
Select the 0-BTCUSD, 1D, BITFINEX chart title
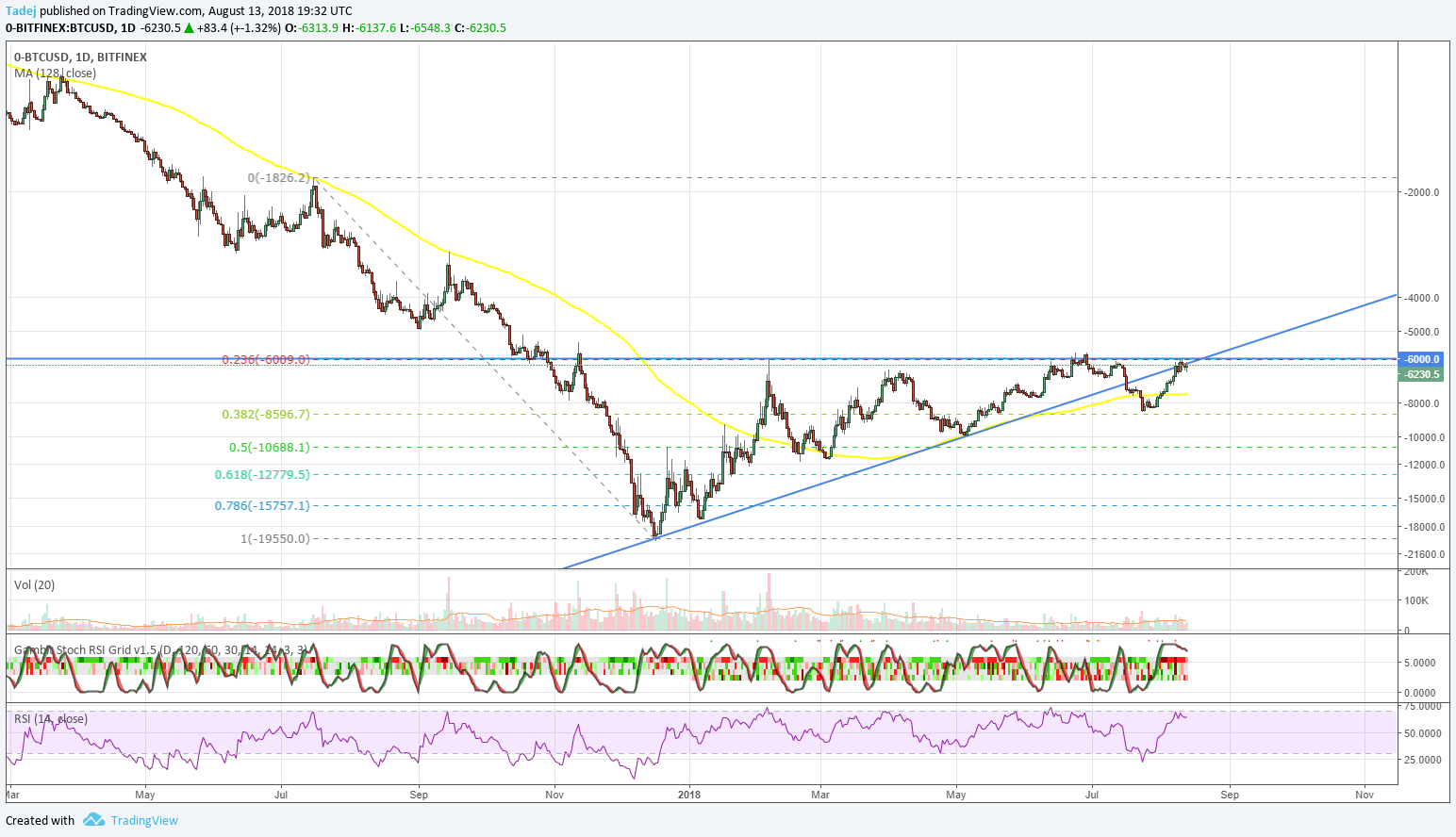pos(80,57)
